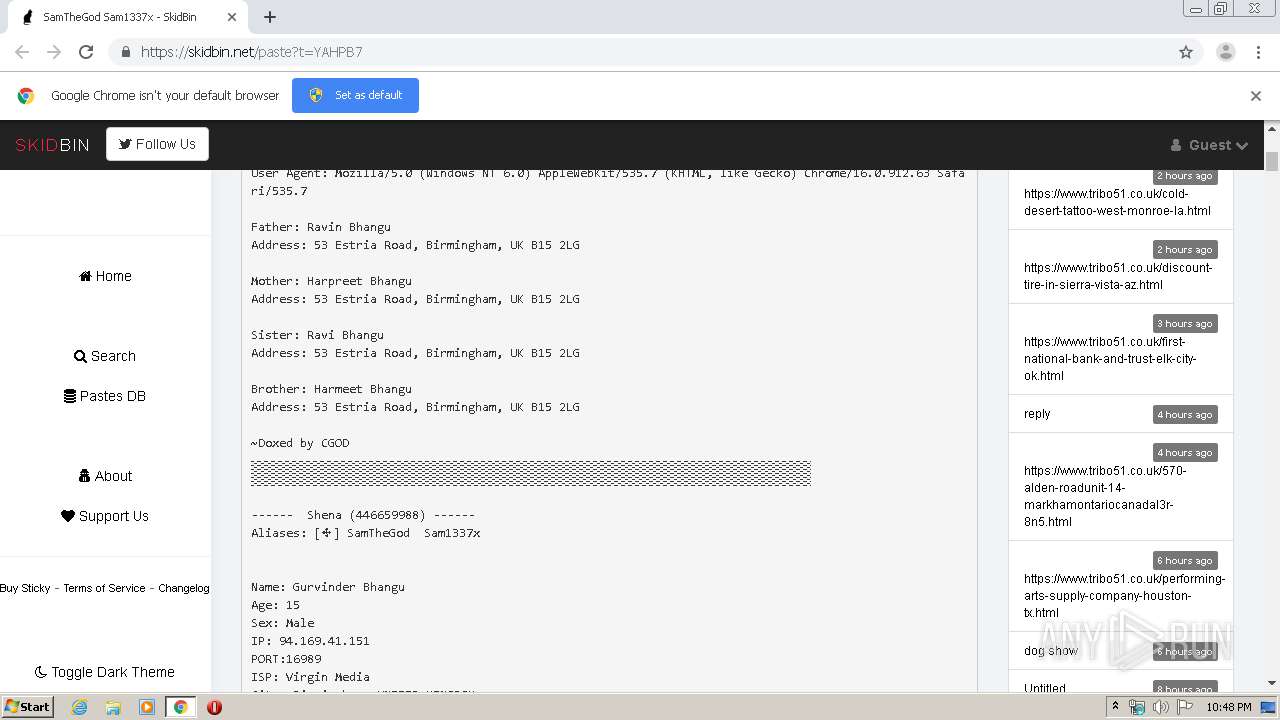Open the cold-desert-tattoo-west-monroe-la paste link
This screenshot has height=720, width=1280.
pyautogui.click(x=1117, y=202)
